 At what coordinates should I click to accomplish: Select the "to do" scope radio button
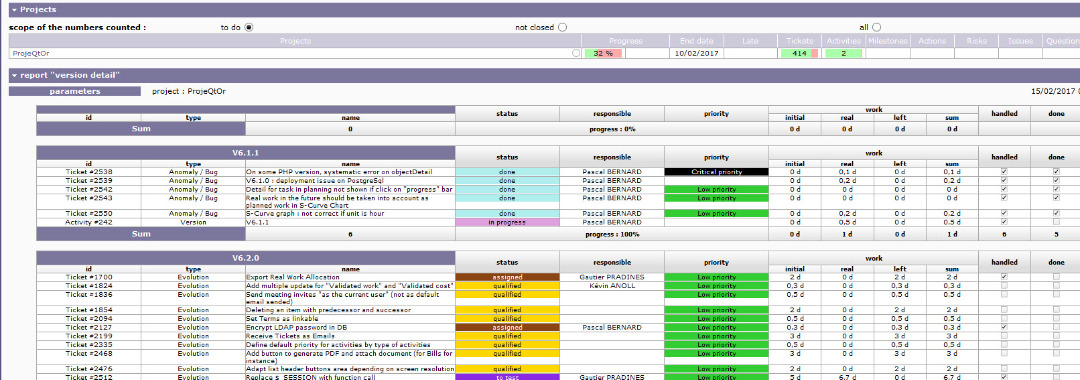249,28
